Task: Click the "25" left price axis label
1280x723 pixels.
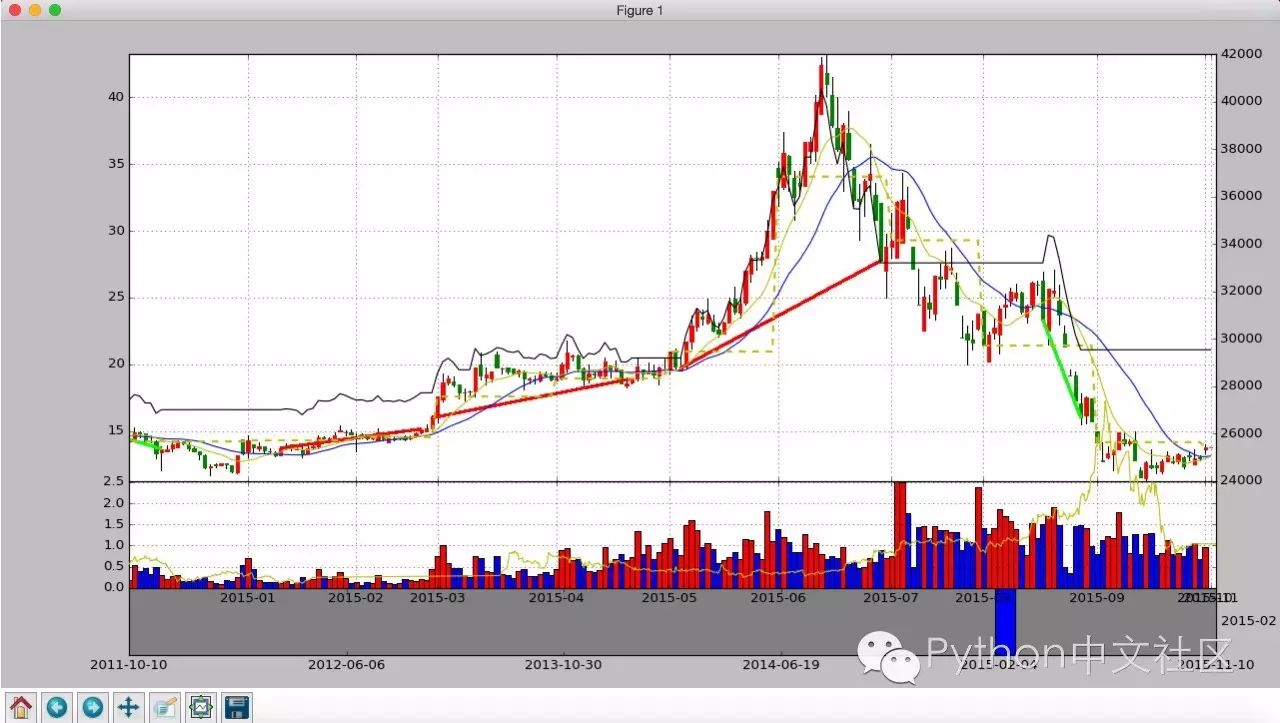Action: (x=115, y=297)
